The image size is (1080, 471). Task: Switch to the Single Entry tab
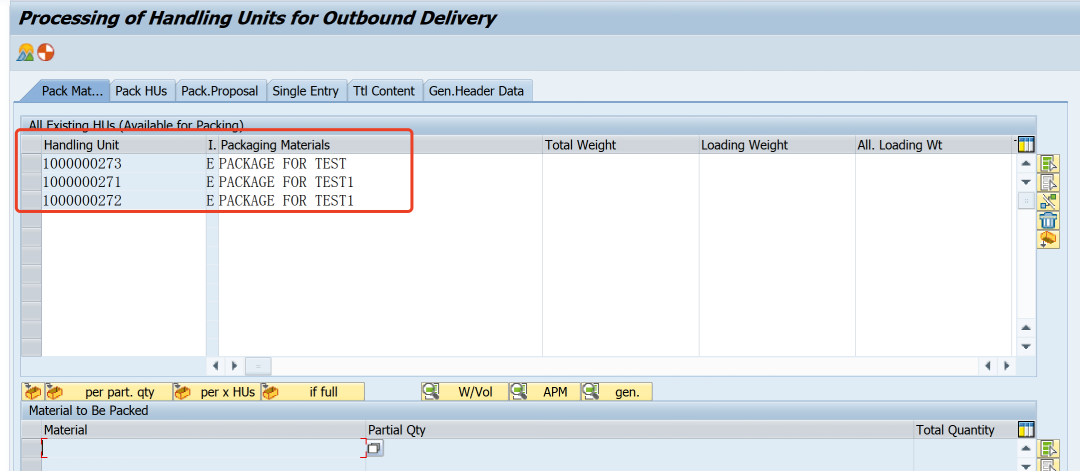pos(306,91)
